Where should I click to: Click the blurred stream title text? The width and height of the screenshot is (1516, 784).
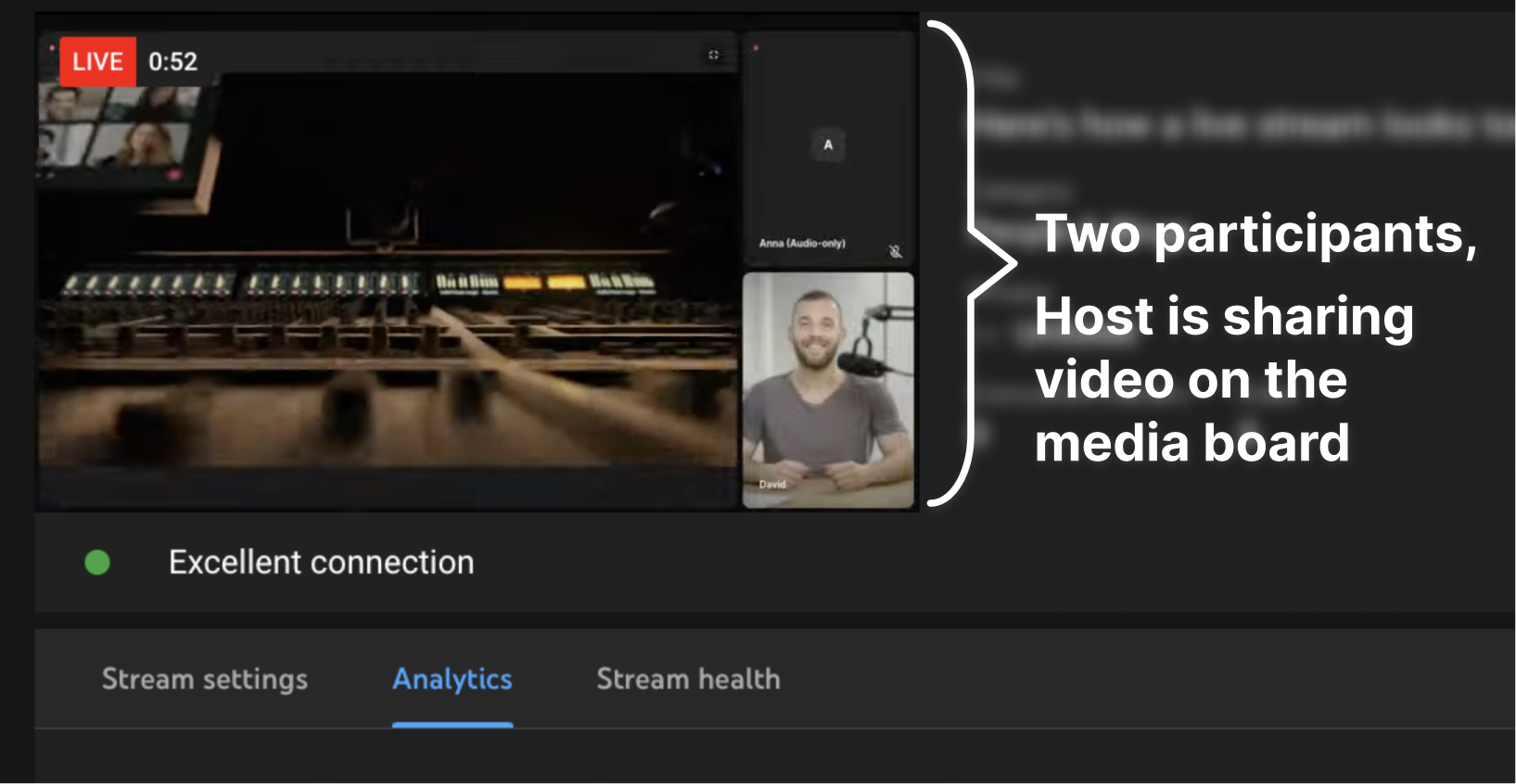1242,125
